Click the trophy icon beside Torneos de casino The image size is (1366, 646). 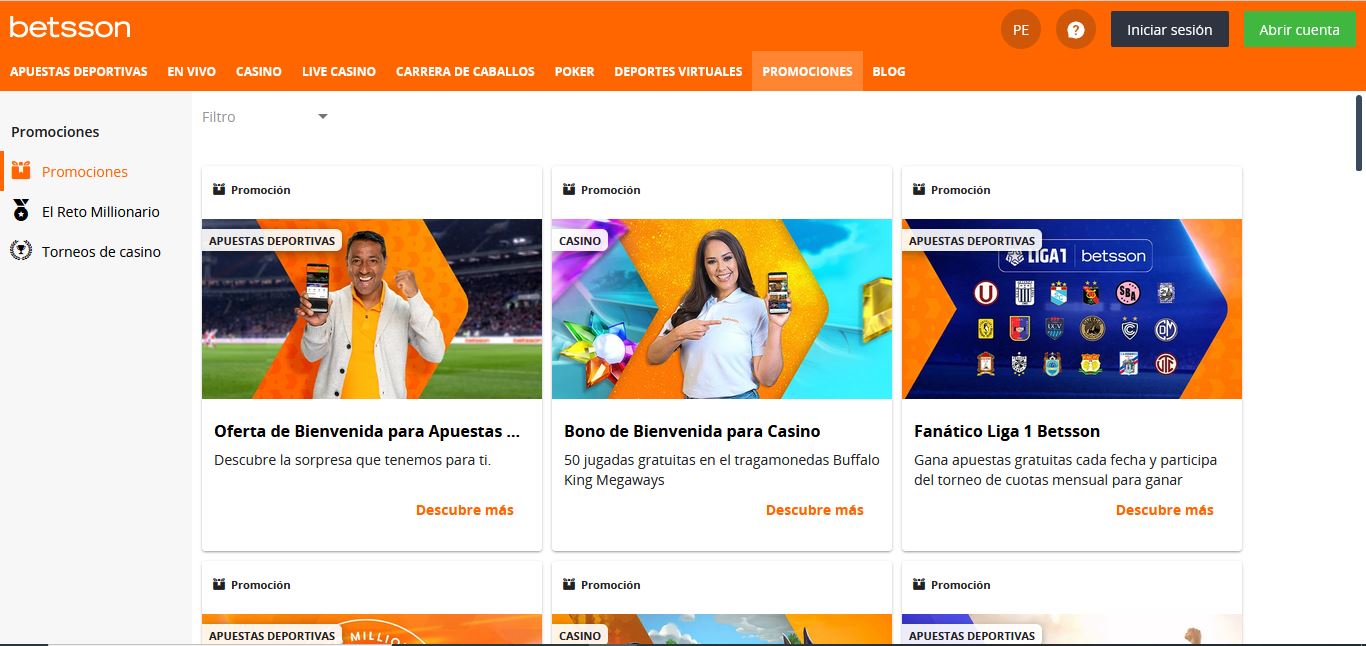(21, 251)
